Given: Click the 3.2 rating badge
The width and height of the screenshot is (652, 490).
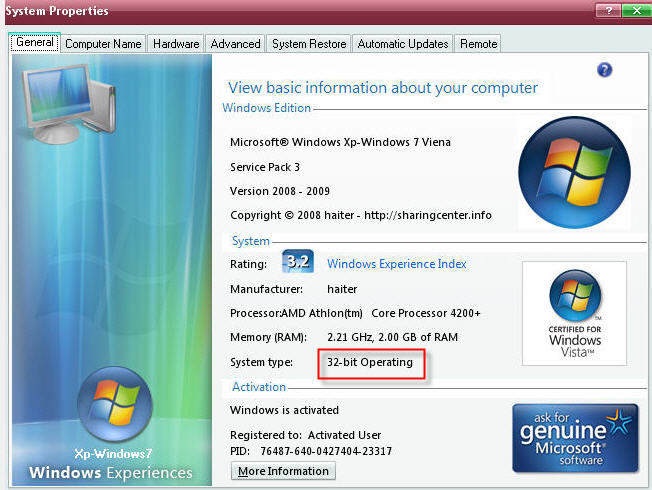Looking at the screenshot, I should (298, 261).
